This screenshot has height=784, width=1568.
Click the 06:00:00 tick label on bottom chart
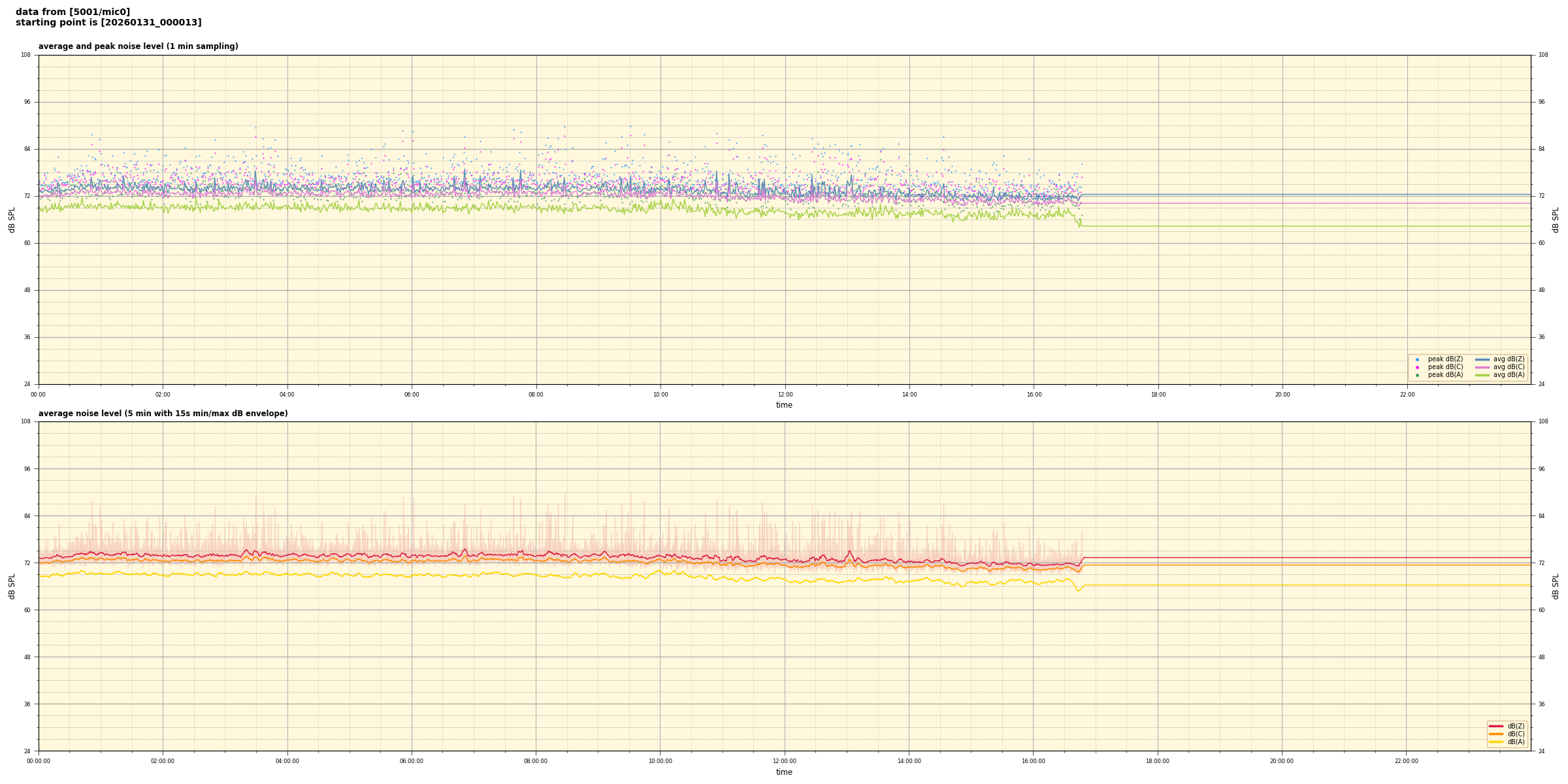[x=412, y=761]
